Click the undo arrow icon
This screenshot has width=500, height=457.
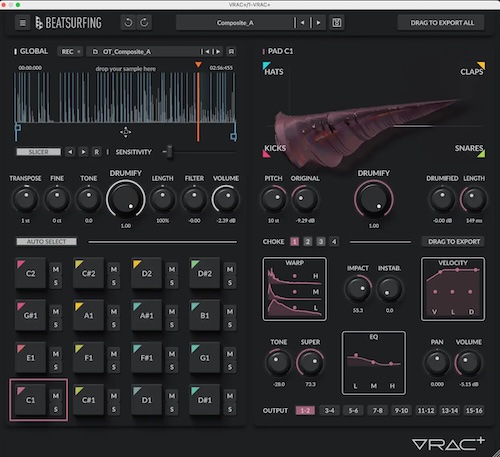(128, 23)
